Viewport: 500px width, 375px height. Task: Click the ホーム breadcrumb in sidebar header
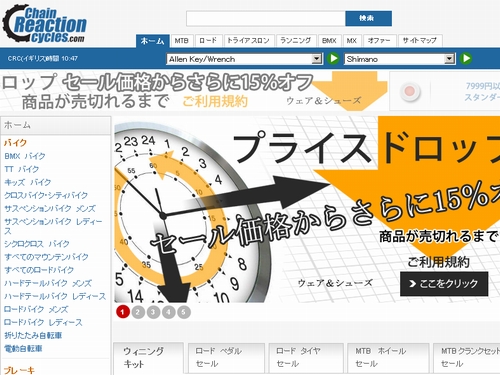click(17, 125)
